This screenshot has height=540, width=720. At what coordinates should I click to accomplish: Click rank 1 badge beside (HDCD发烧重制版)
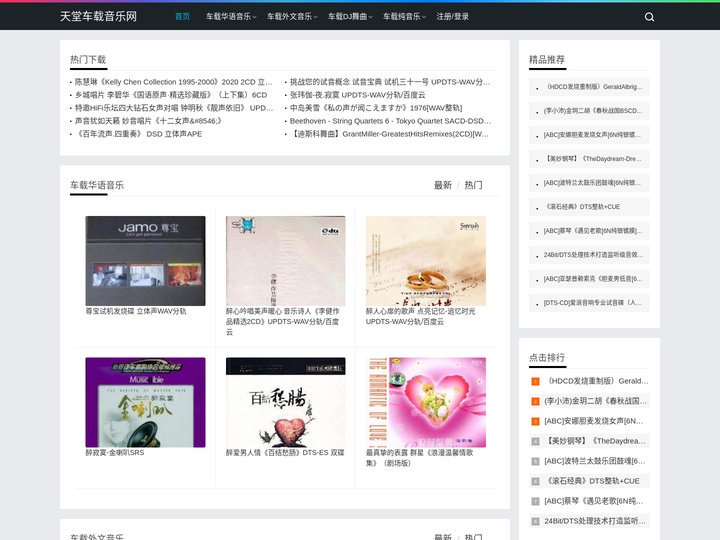535,381
